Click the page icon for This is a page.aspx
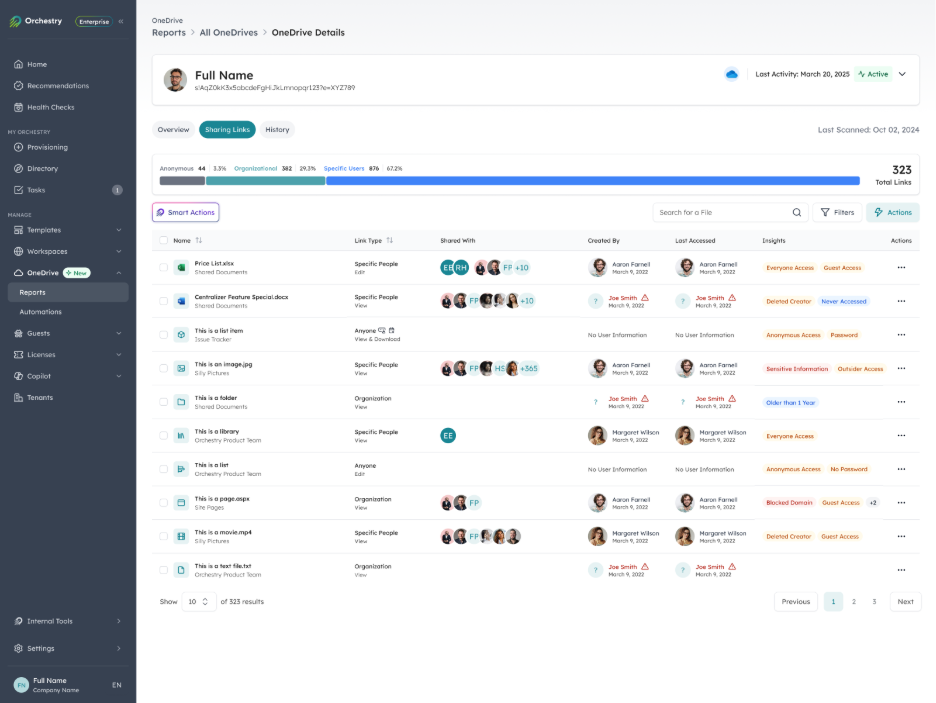 click(x=181, y=502)
